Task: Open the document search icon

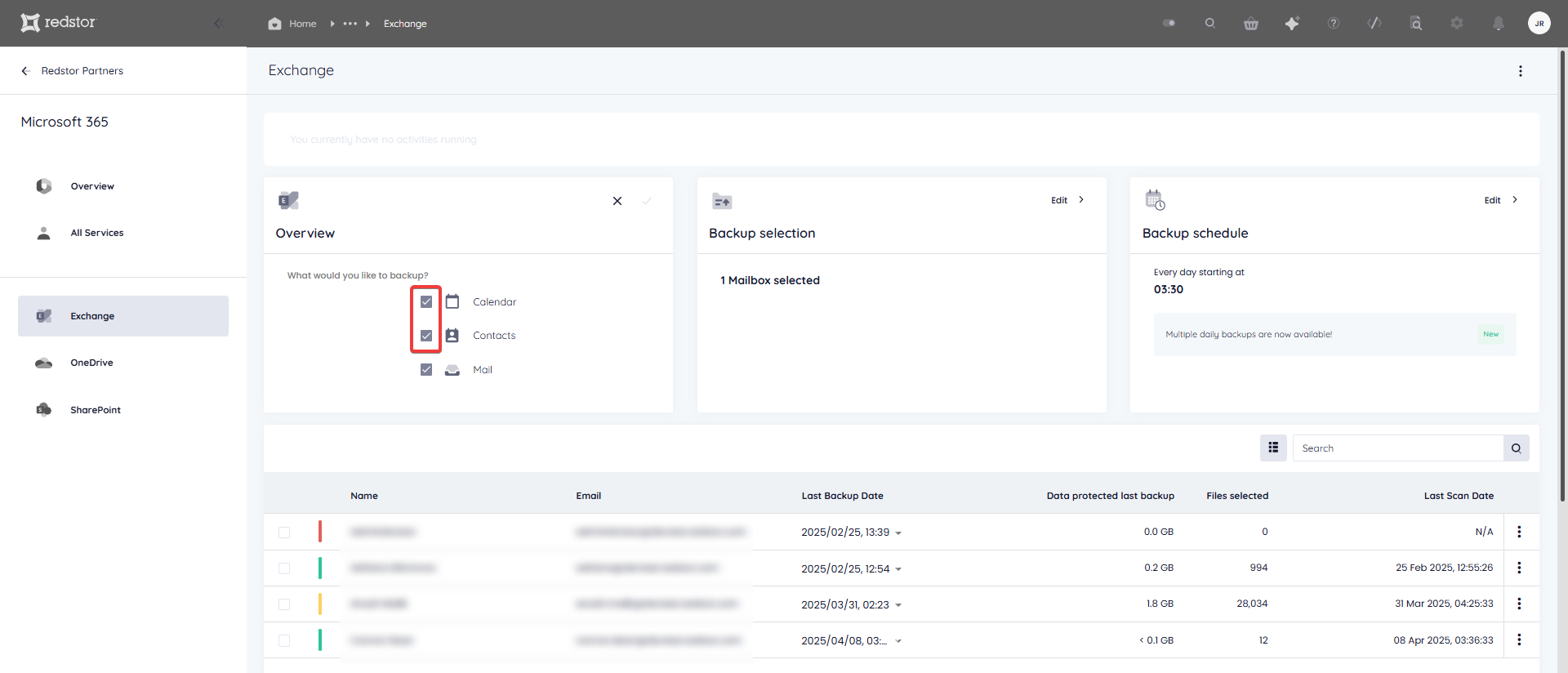Action: point(1416,23)
